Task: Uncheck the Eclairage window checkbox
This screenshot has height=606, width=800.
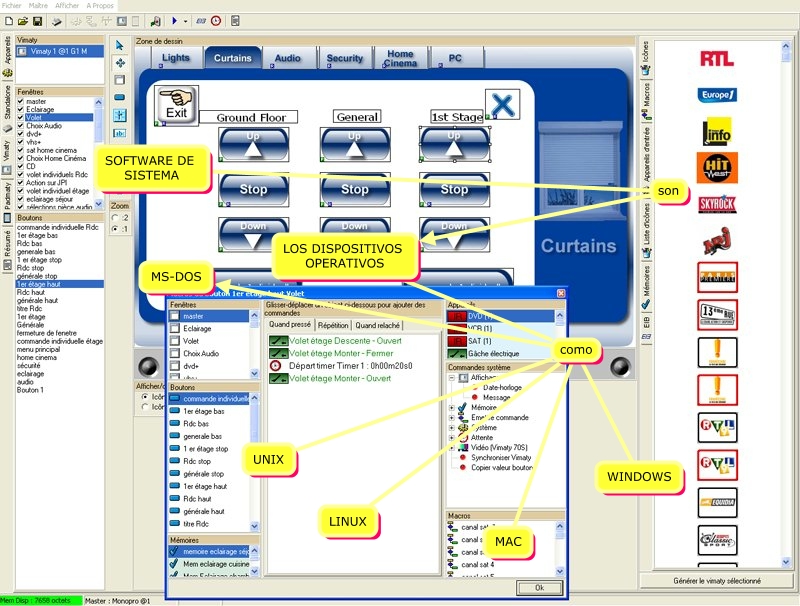Action: 21,109
